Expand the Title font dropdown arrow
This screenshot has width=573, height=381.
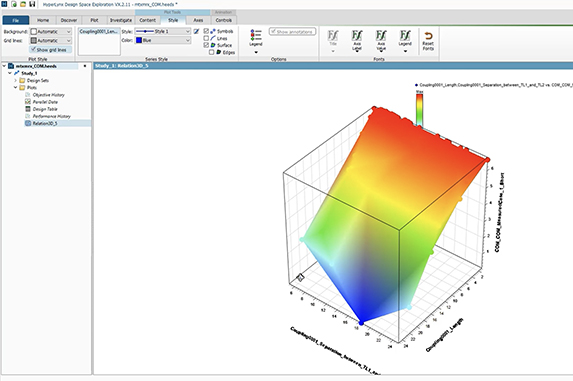333,52
